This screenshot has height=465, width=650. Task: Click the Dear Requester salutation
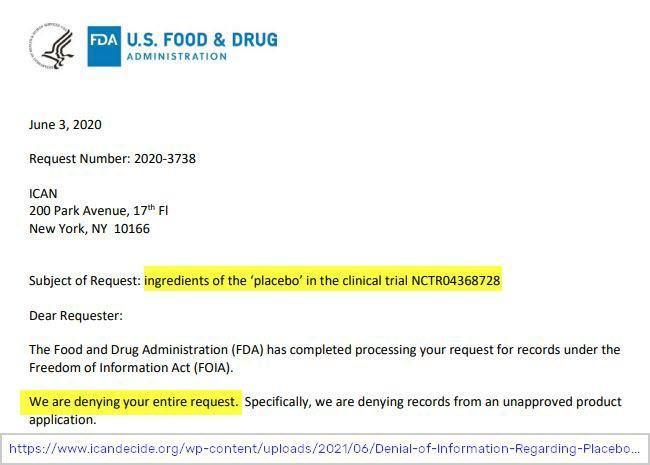click(76, 316)
